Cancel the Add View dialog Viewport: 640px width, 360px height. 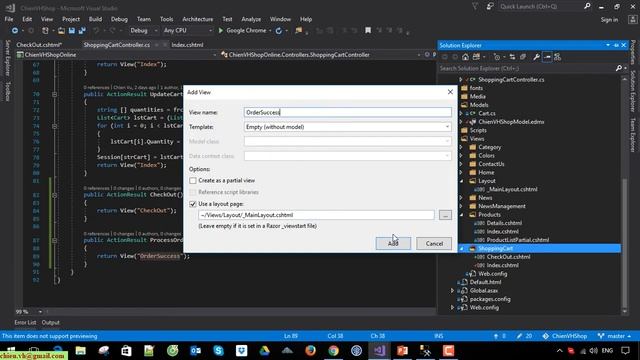pos(434,244)
